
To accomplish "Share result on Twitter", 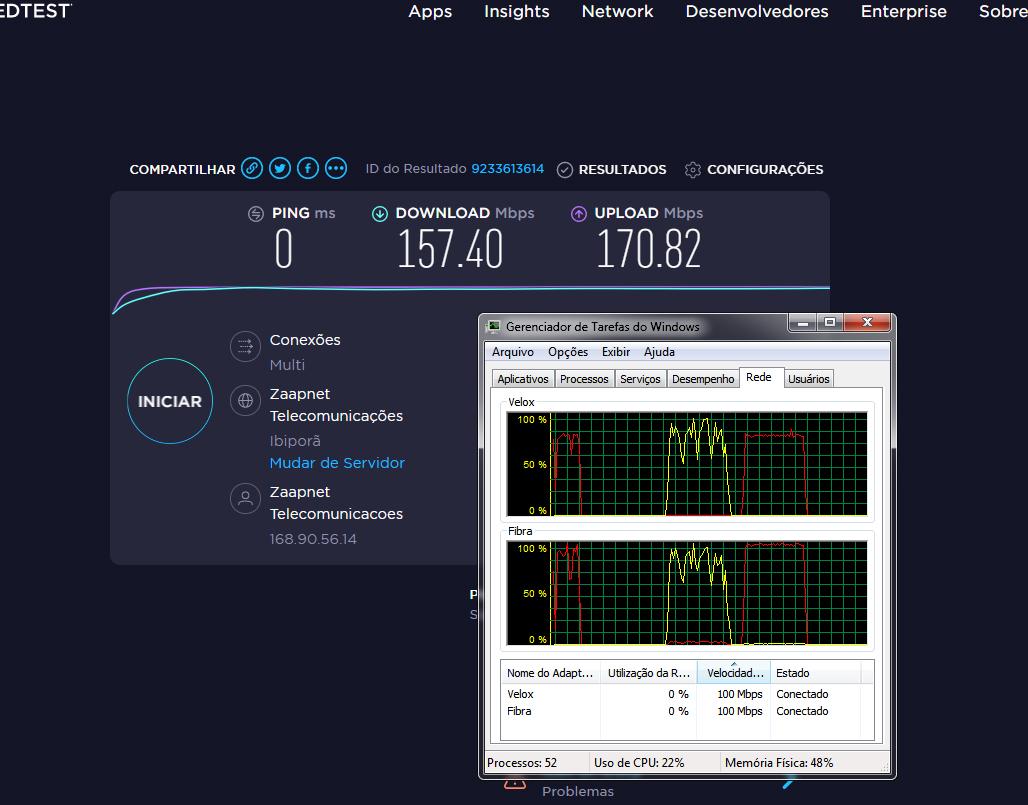I will coord(280,168).
